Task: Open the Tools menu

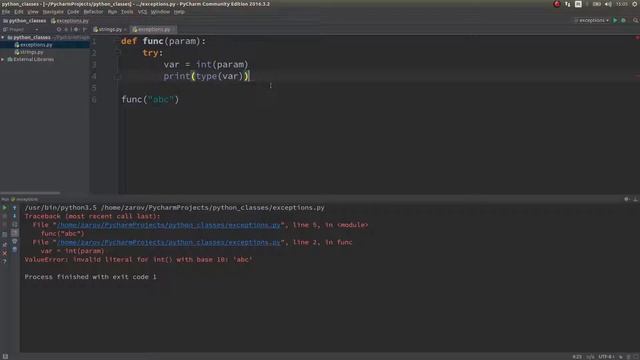Action: [127, 12]
